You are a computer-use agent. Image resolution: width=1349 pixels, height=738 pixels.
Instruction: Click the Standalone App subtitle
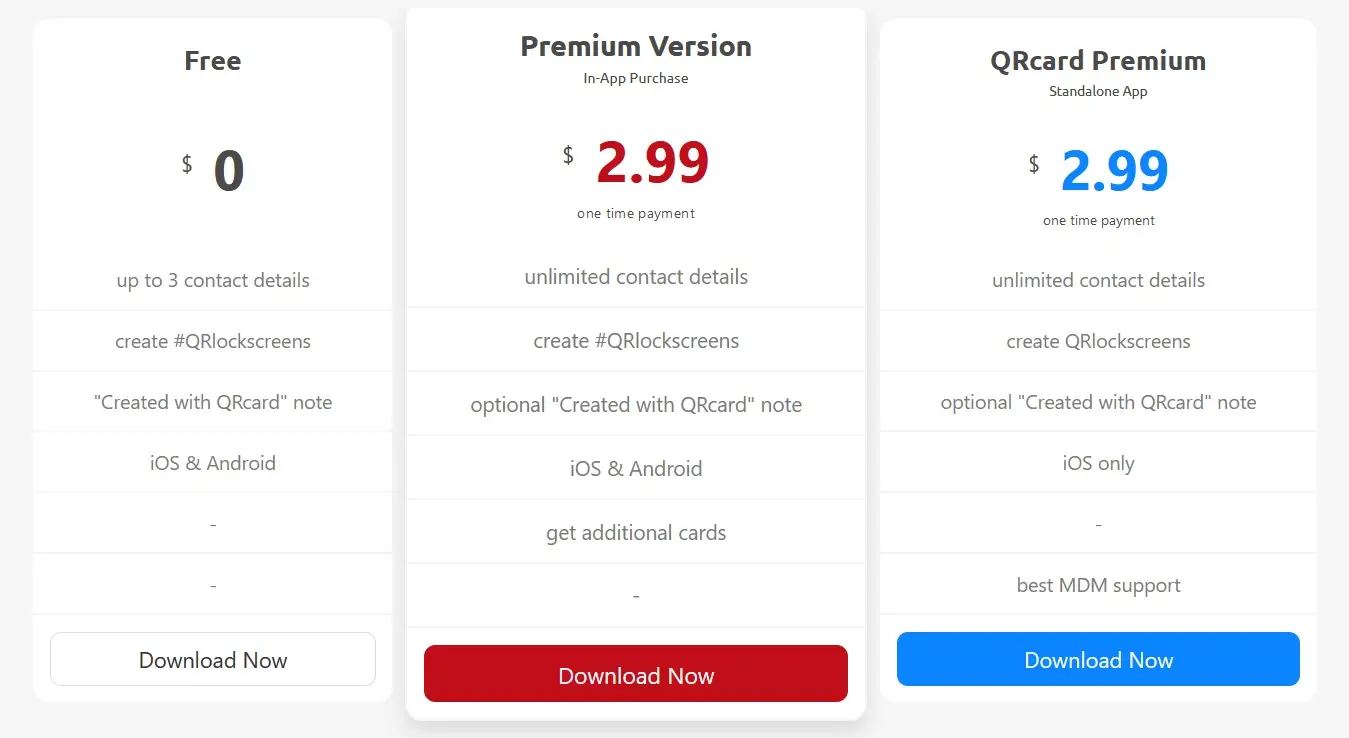[x=1098, y=91]
